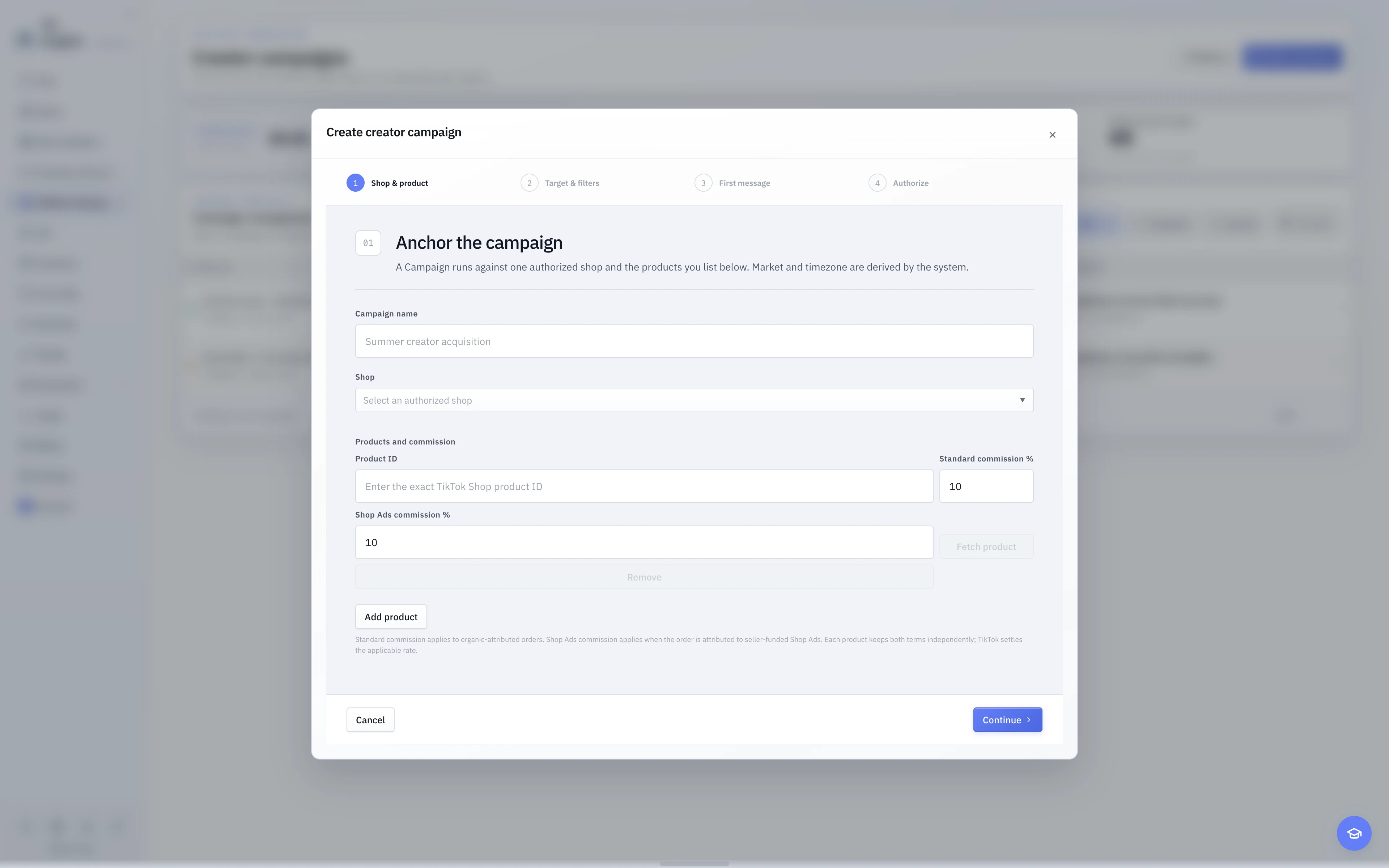Open the graduation cap help widget
Image resolution: width=1389 pixels, height=868 pixels.
pos(1354,833)
